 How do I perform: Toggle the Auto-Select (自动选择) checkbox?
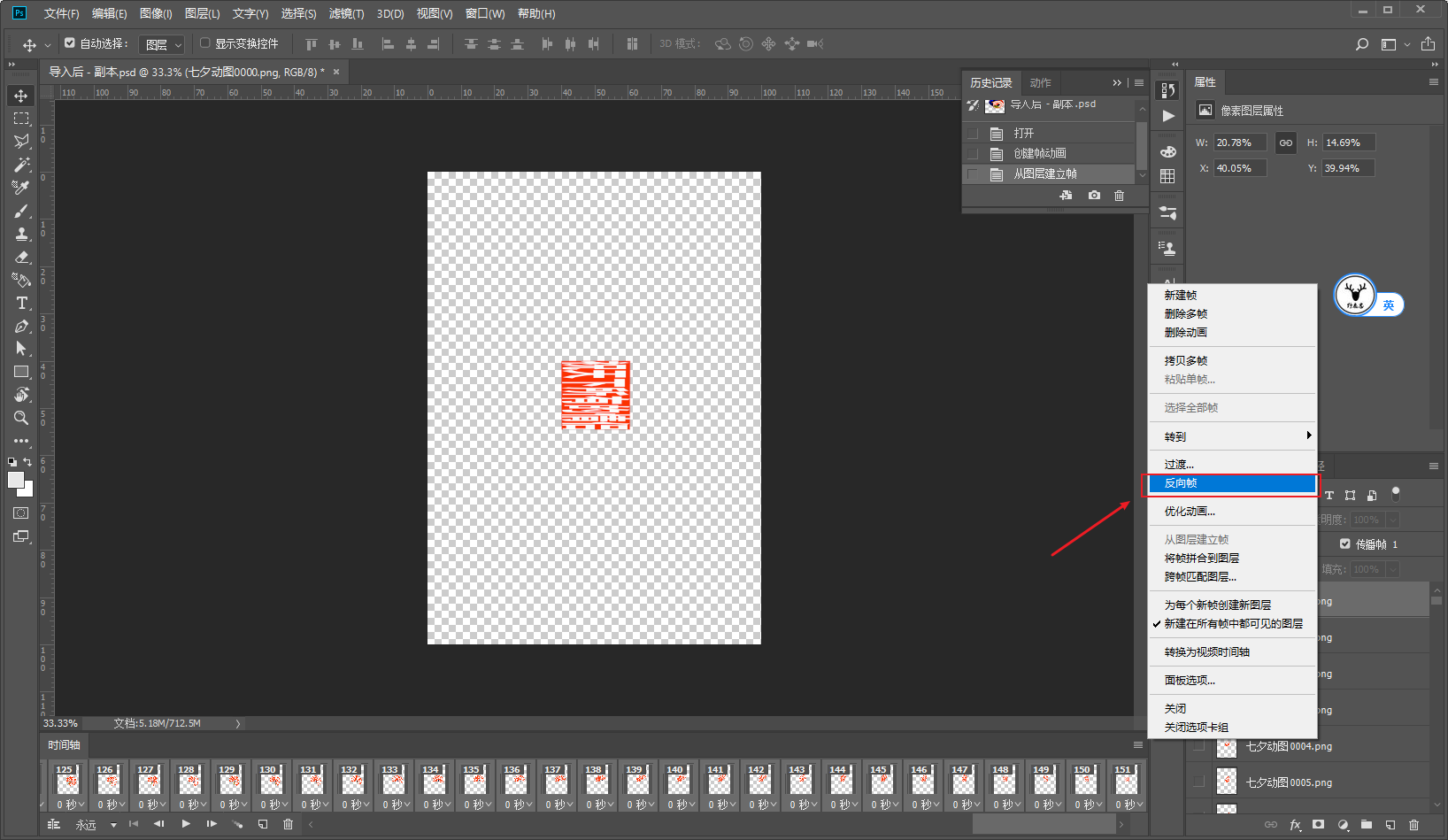70,42
